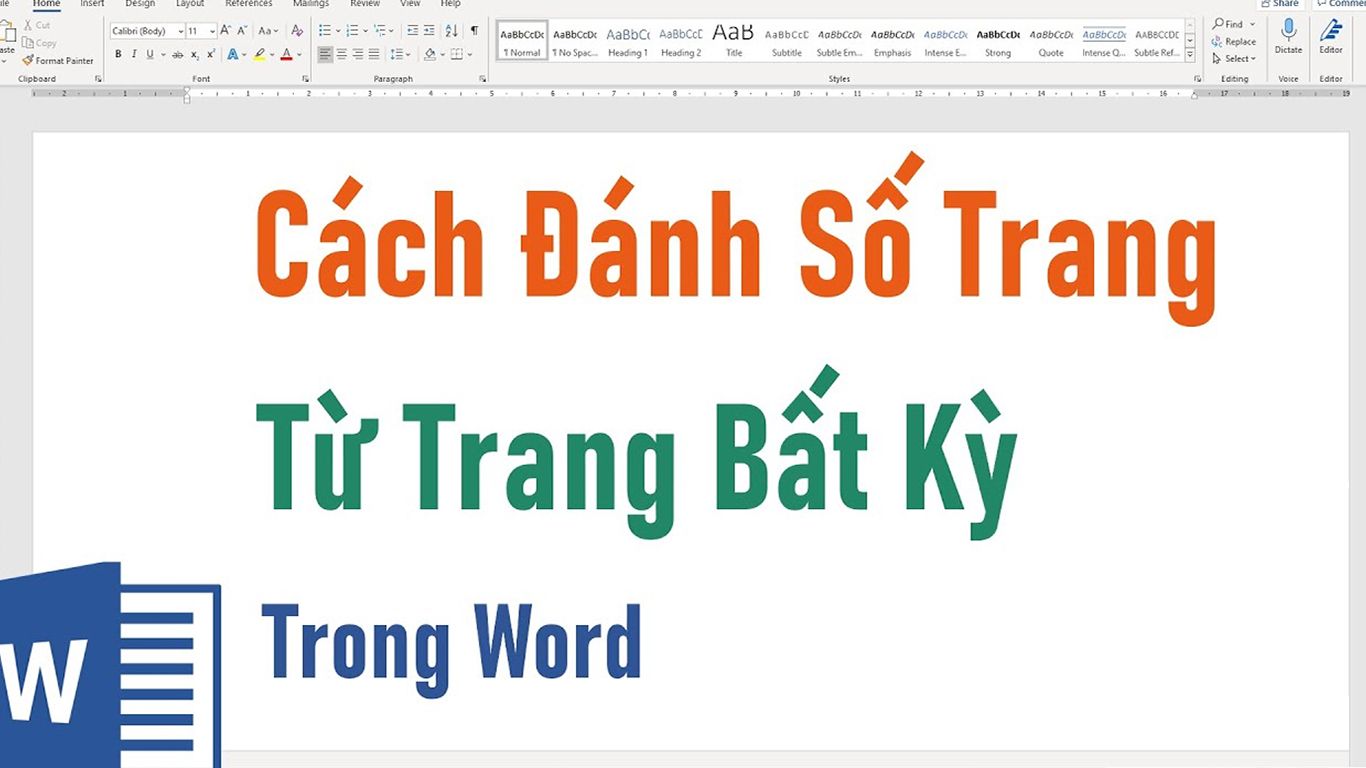1366x768 pixels.
Task: Open the Paragraph dialog launcher
Action: point(483,78)
